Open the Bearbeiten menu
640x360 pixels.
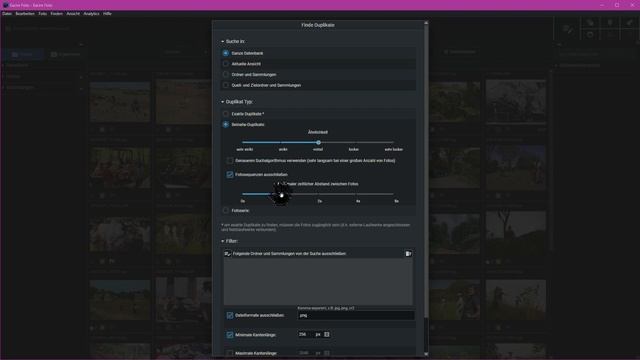pos(25,13)
